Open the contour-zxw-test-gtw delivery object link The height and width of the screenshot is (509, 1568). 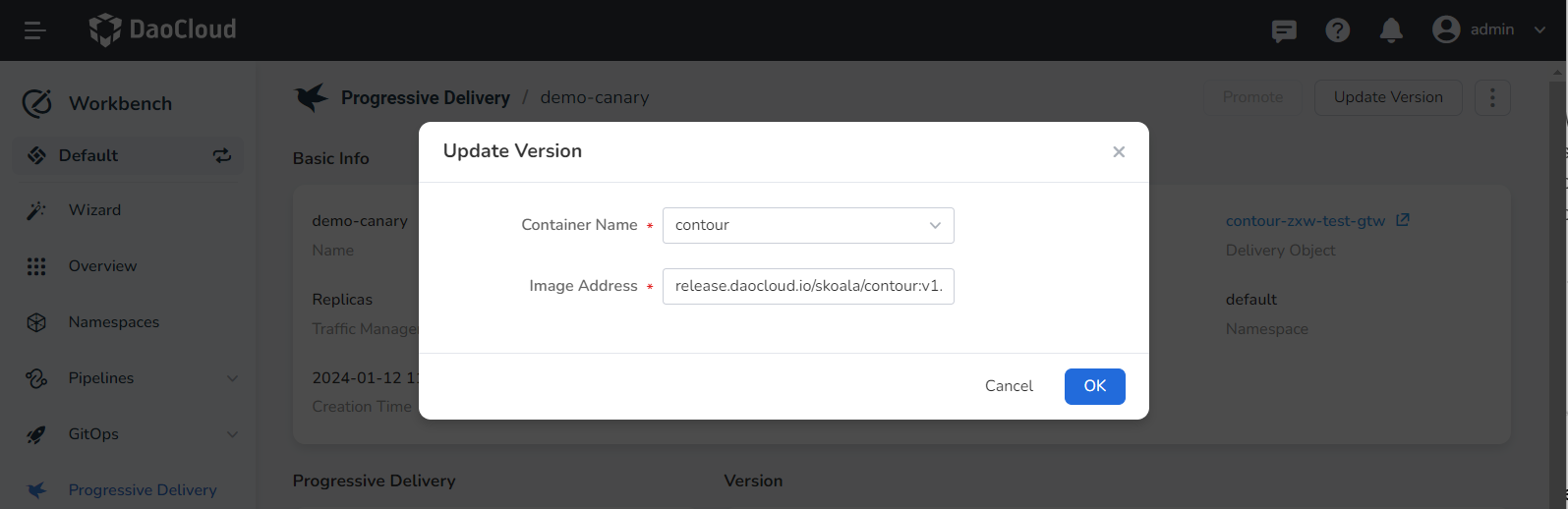tap(1305, 221)
